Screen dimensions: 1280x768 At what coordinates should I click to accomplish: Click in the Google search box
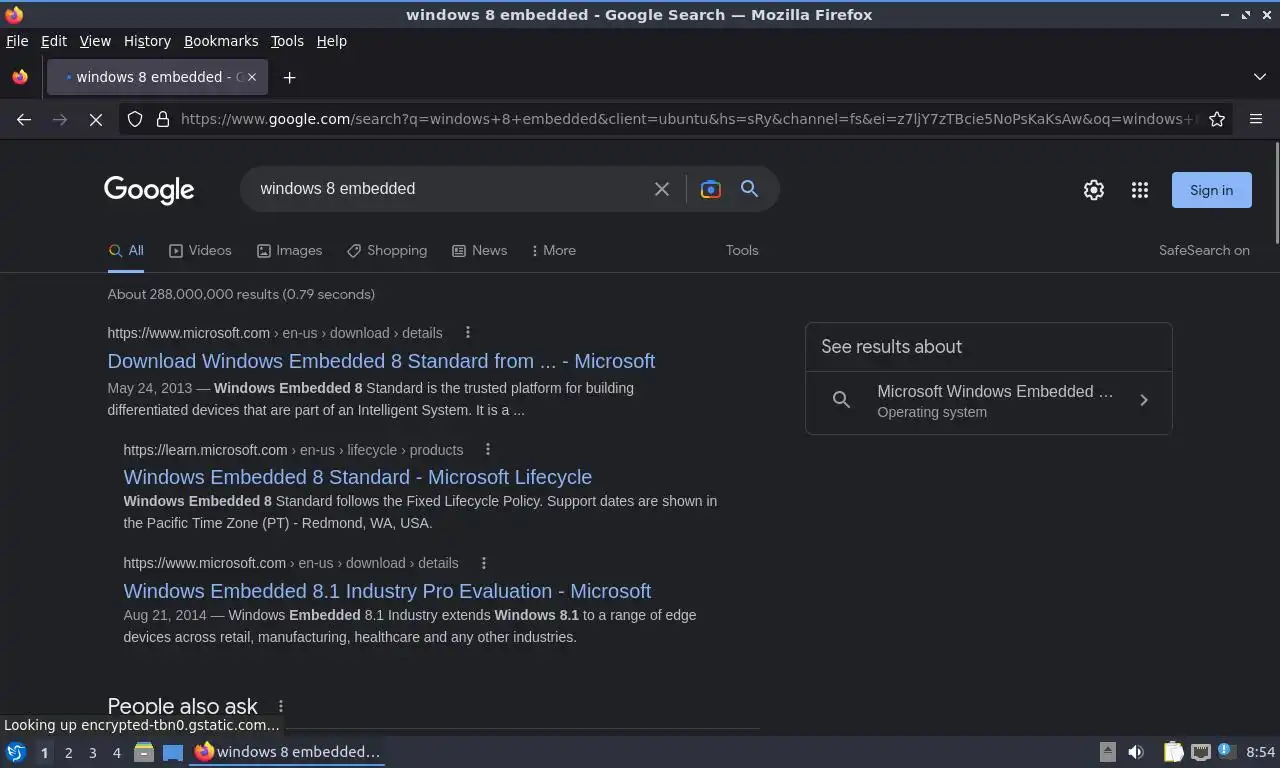pos(450,189)
